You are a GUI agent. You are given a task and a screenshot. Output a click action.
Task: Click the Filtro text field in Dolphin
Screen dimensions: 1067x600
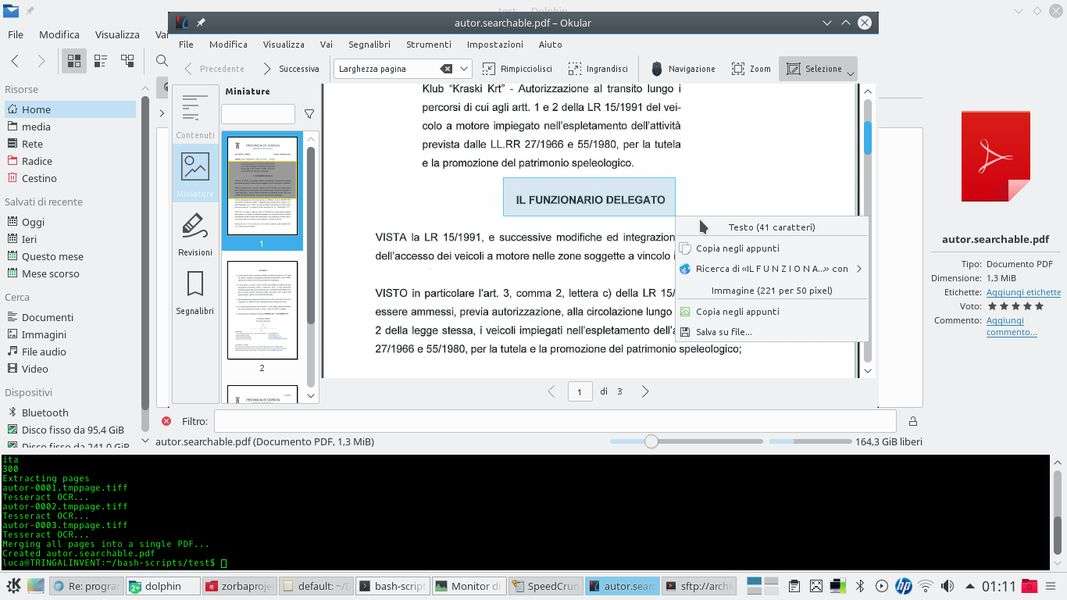(555, 421)
